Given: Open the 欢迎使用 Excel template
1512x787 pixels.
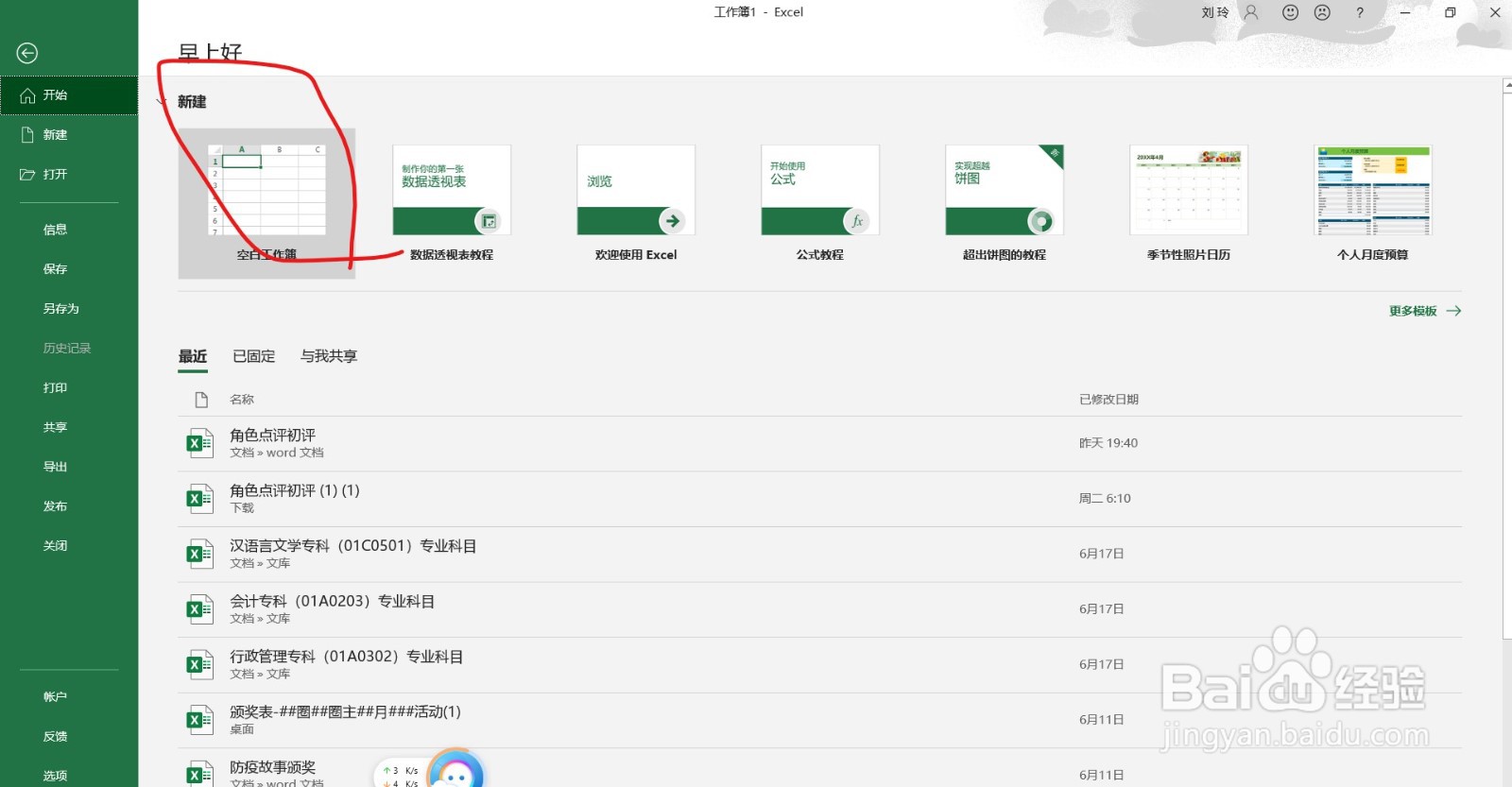Looking at the screenshot, I should tap(636, 203).
